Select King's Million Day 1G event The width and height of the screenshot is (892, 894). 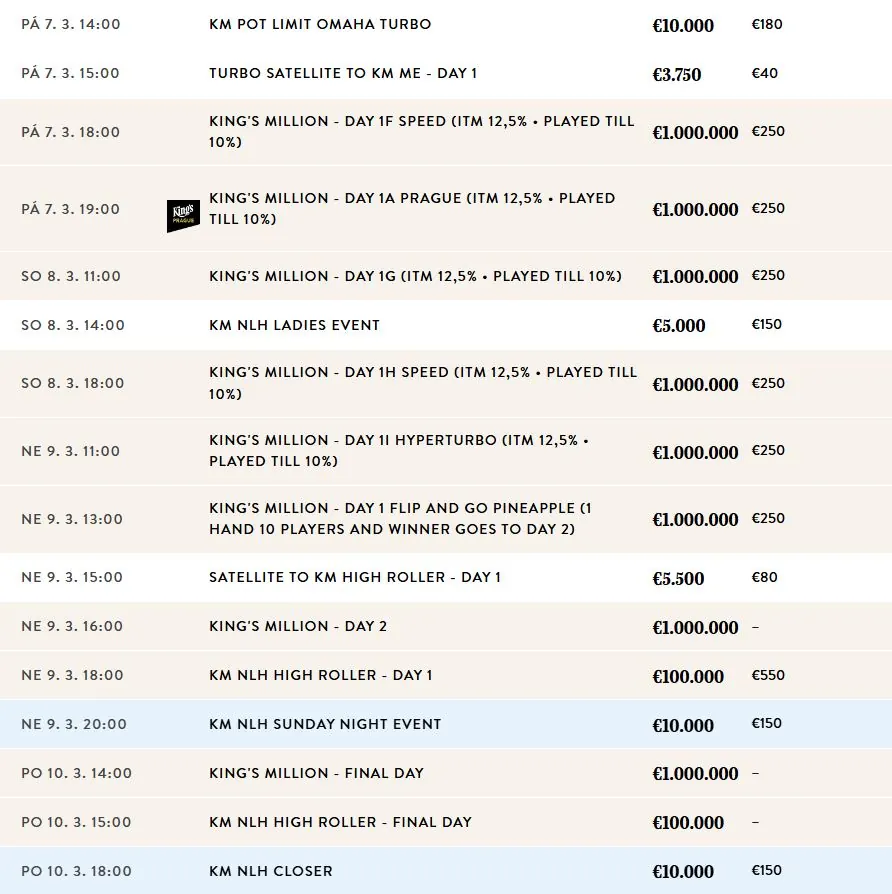pyautogui.click(x=415, y=276)
